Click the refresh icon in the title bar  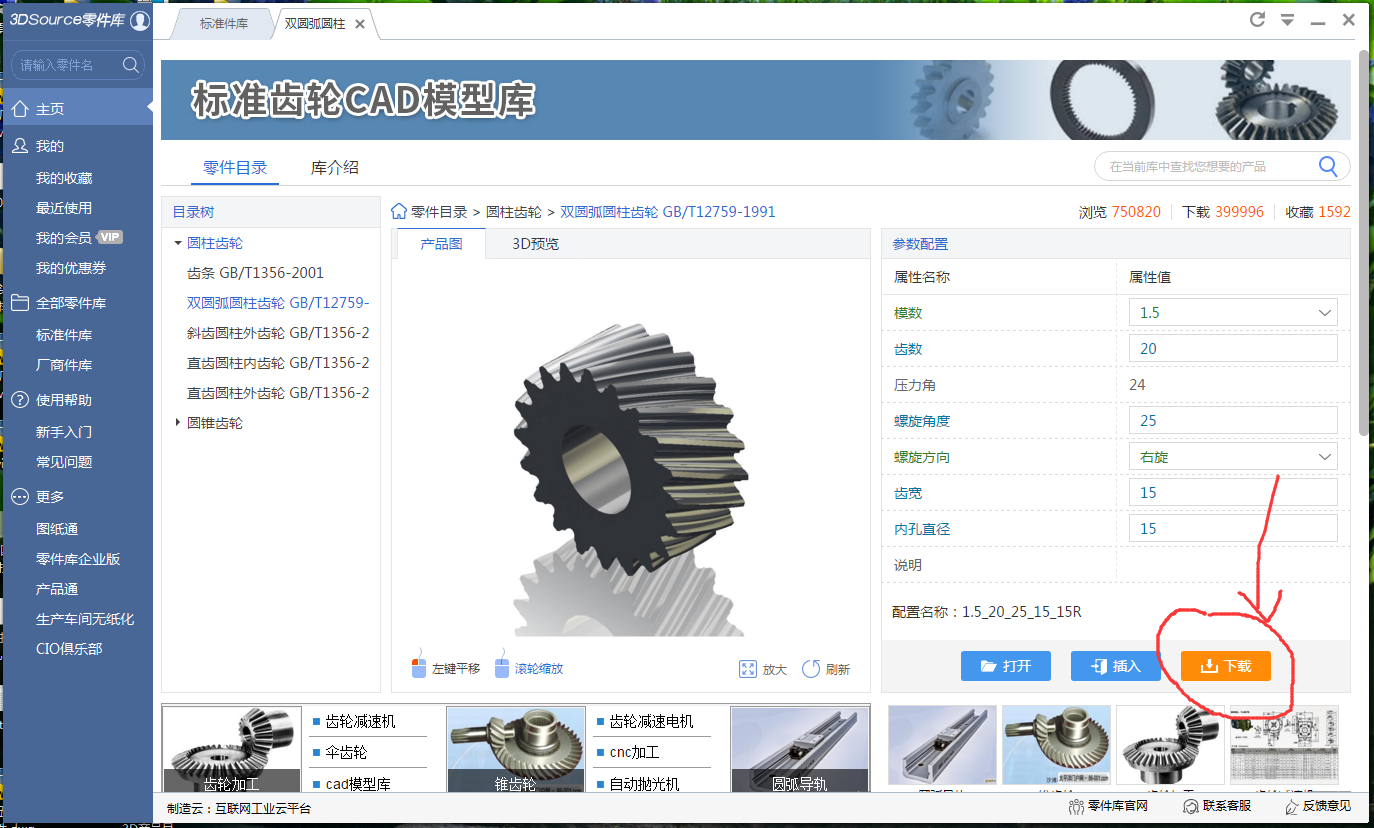(1258, 20)
